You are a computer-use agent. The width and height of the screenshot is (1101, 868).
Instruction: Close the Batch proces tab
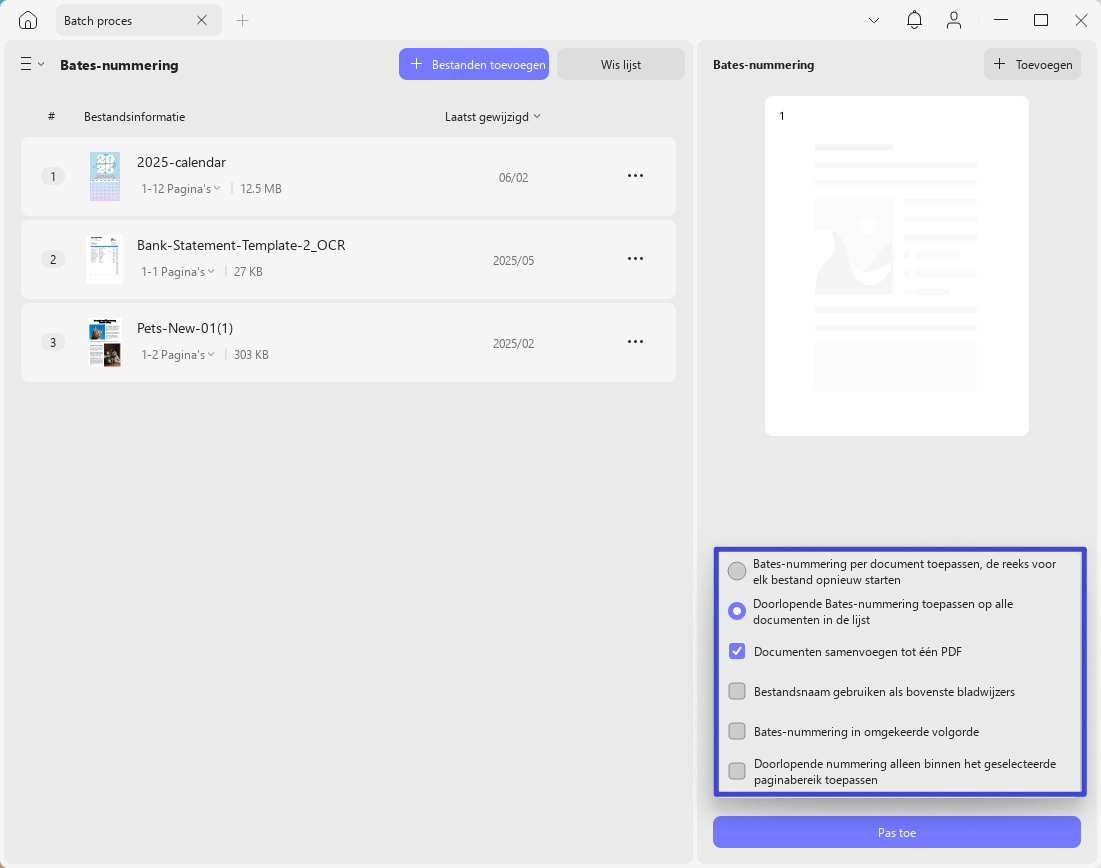[x=202, y=20]
